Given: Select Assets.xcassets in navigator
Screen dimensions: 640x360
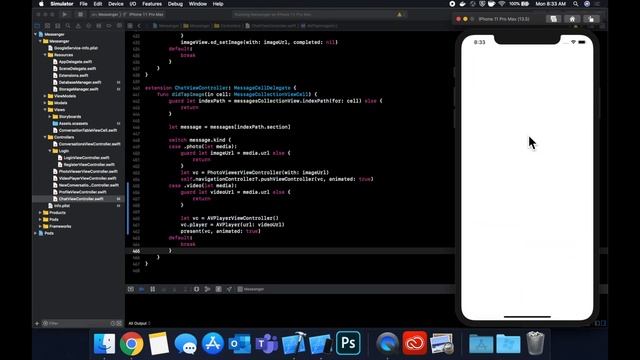Looking at the screenshot, I should point(73,124).
